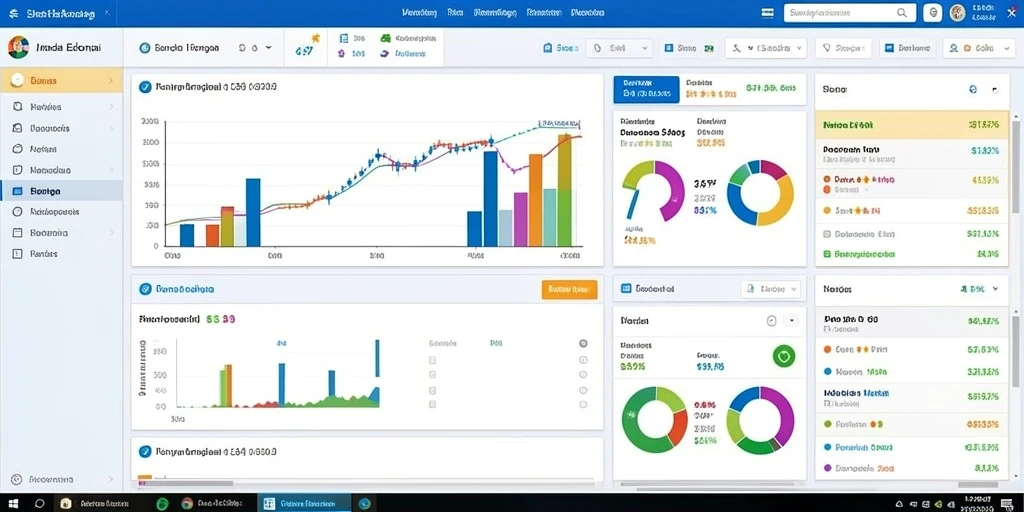Image resolution: width=1024 pixels, height=512 pixels.
Task: Click the circle search icon on the taskbar
Action: click(39, 504)
